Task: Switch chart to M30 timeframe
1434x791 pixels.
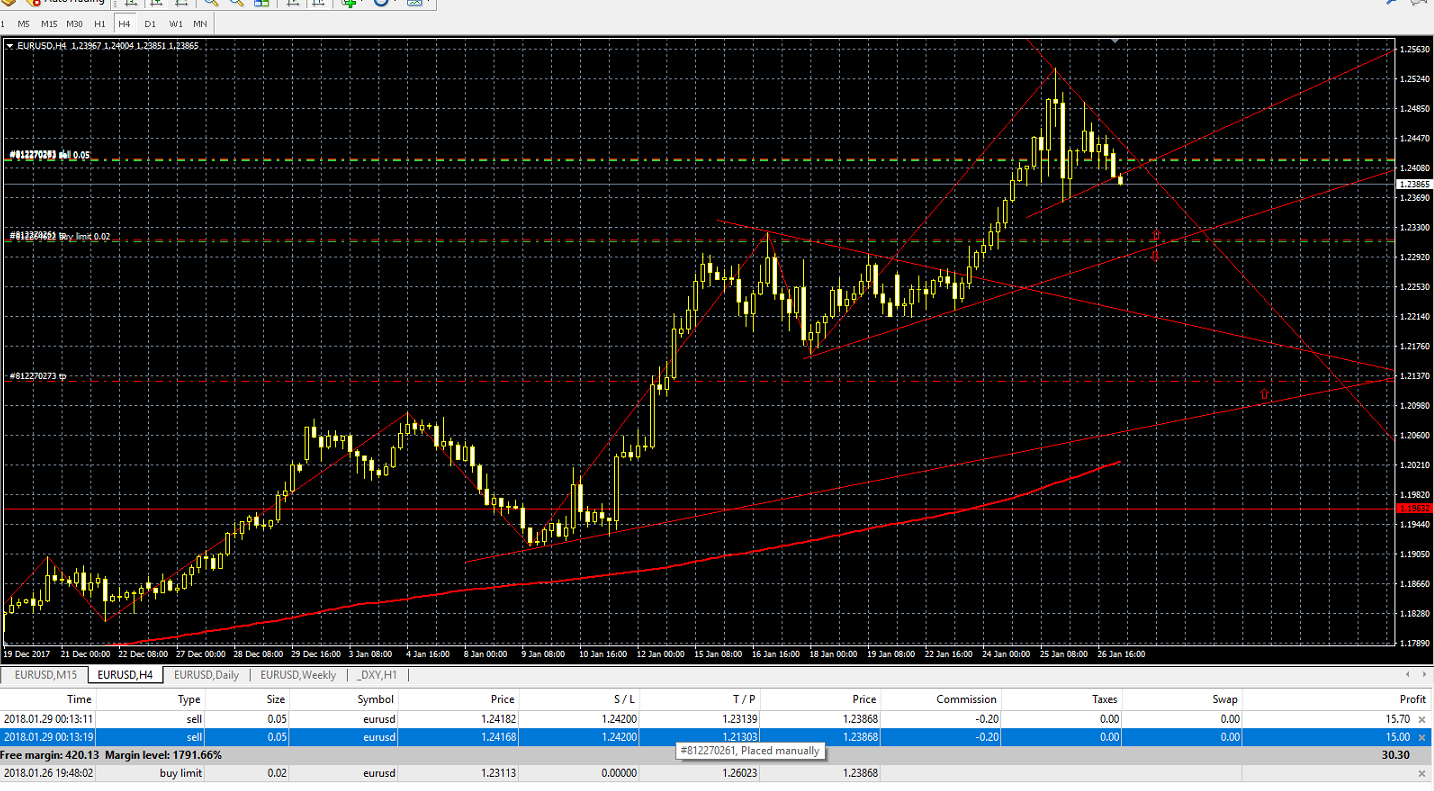Action: click(75, 23)
